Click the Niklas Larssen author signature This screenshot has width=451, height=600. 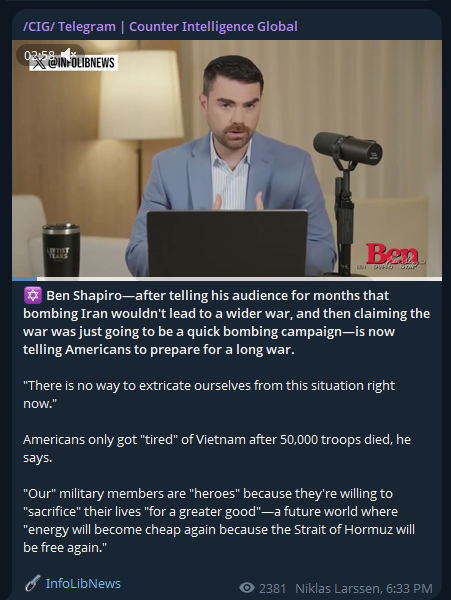[x=338, y=588]
